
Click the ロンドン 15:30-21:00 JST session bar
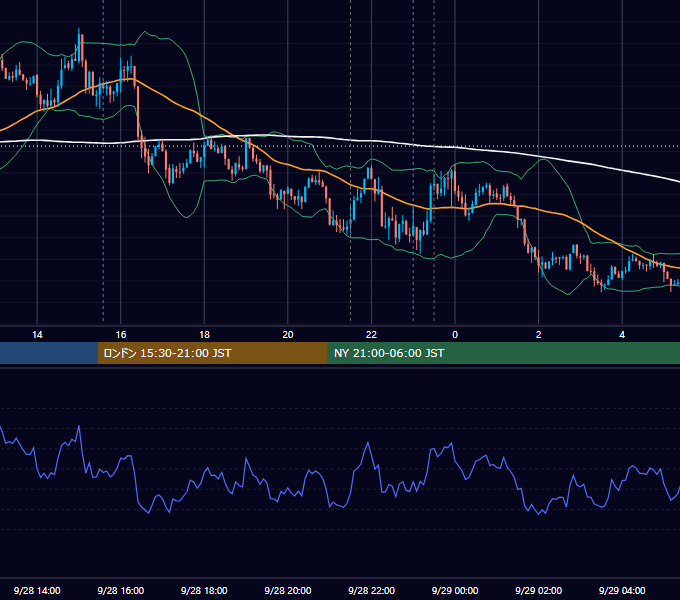pos(212,353)
